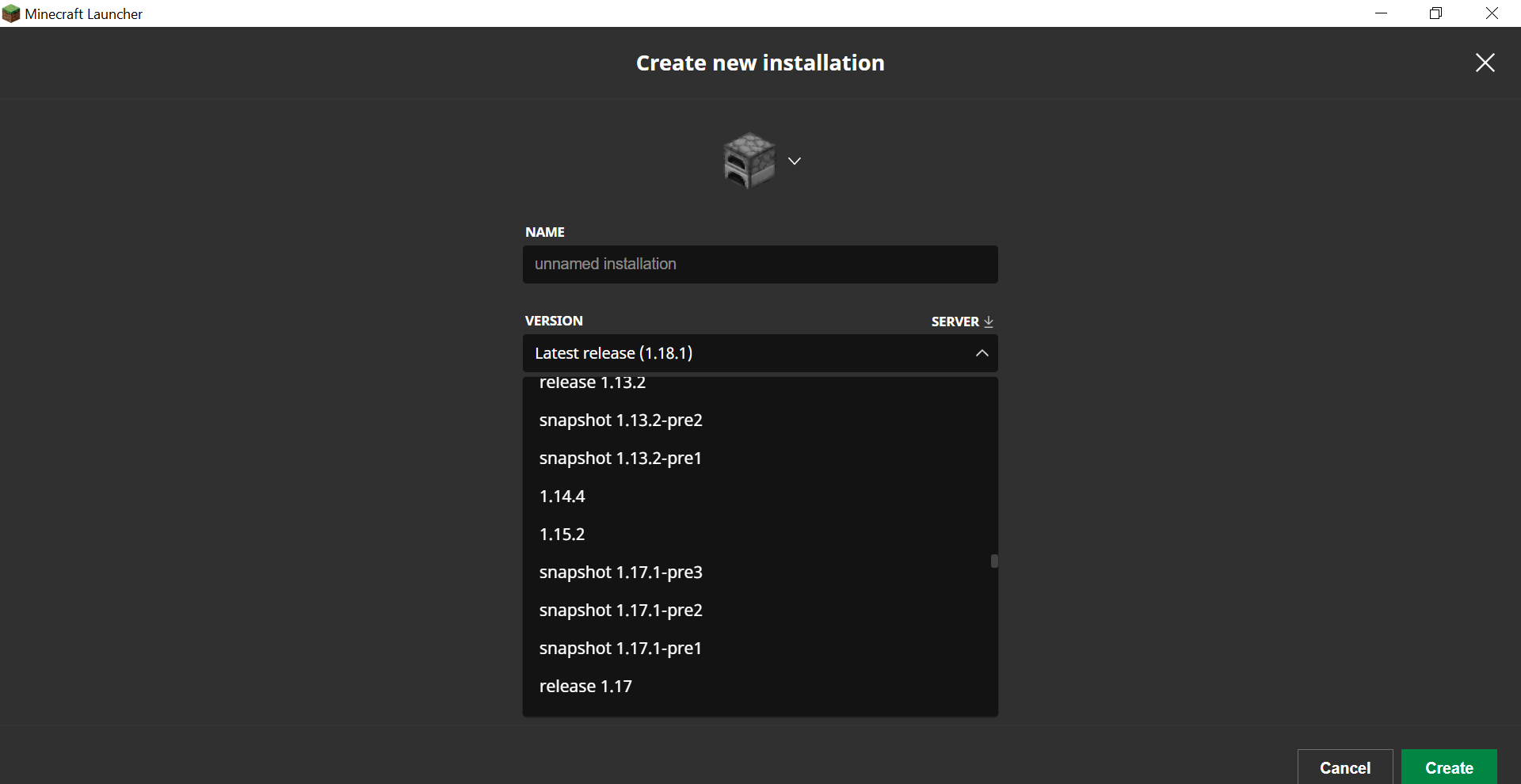This screenshot has height=784, width=1521.
Task: Close the Create new installation dialog
Action: (x=1485, y=63)
